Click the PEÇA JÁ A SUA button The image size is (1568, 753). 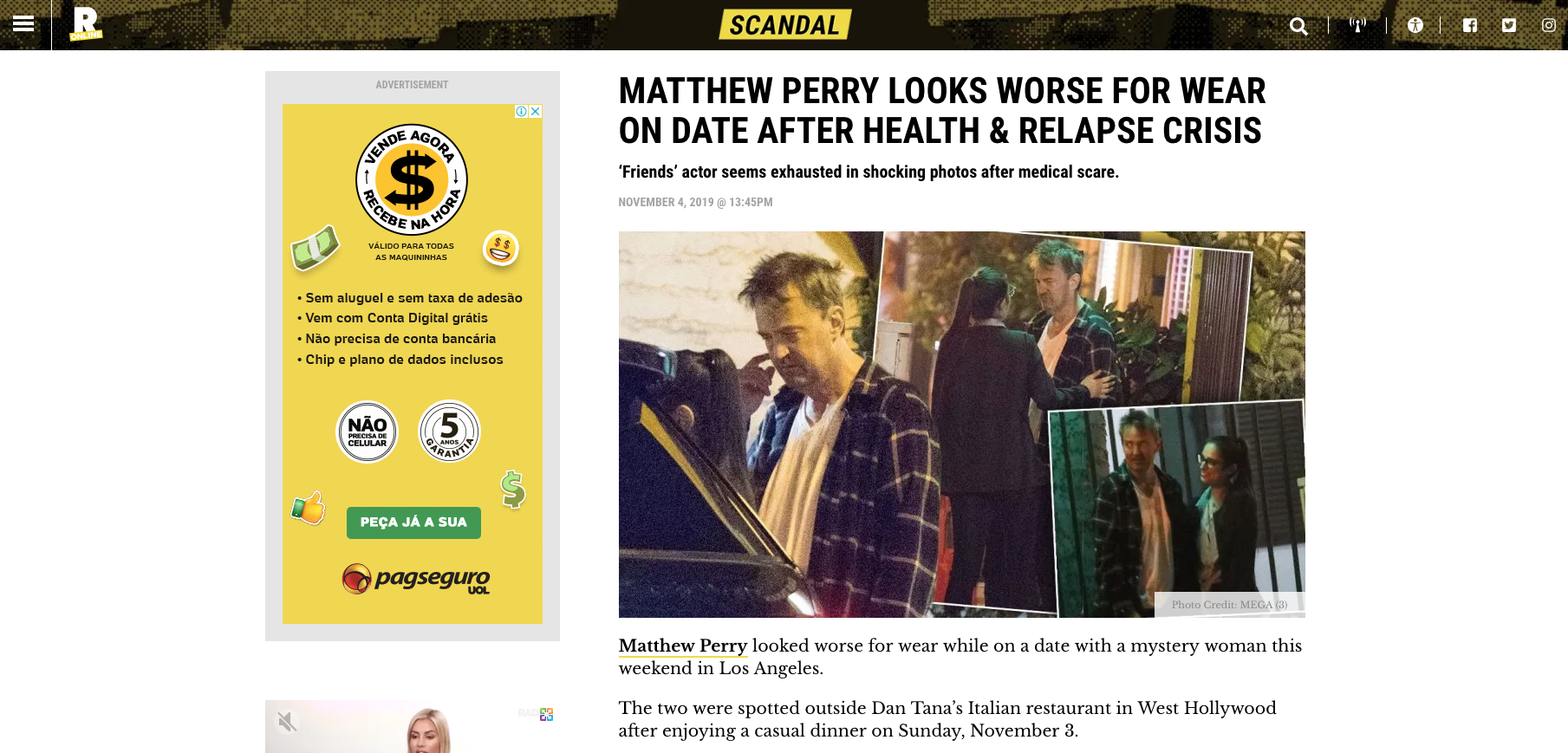(413, 523)
